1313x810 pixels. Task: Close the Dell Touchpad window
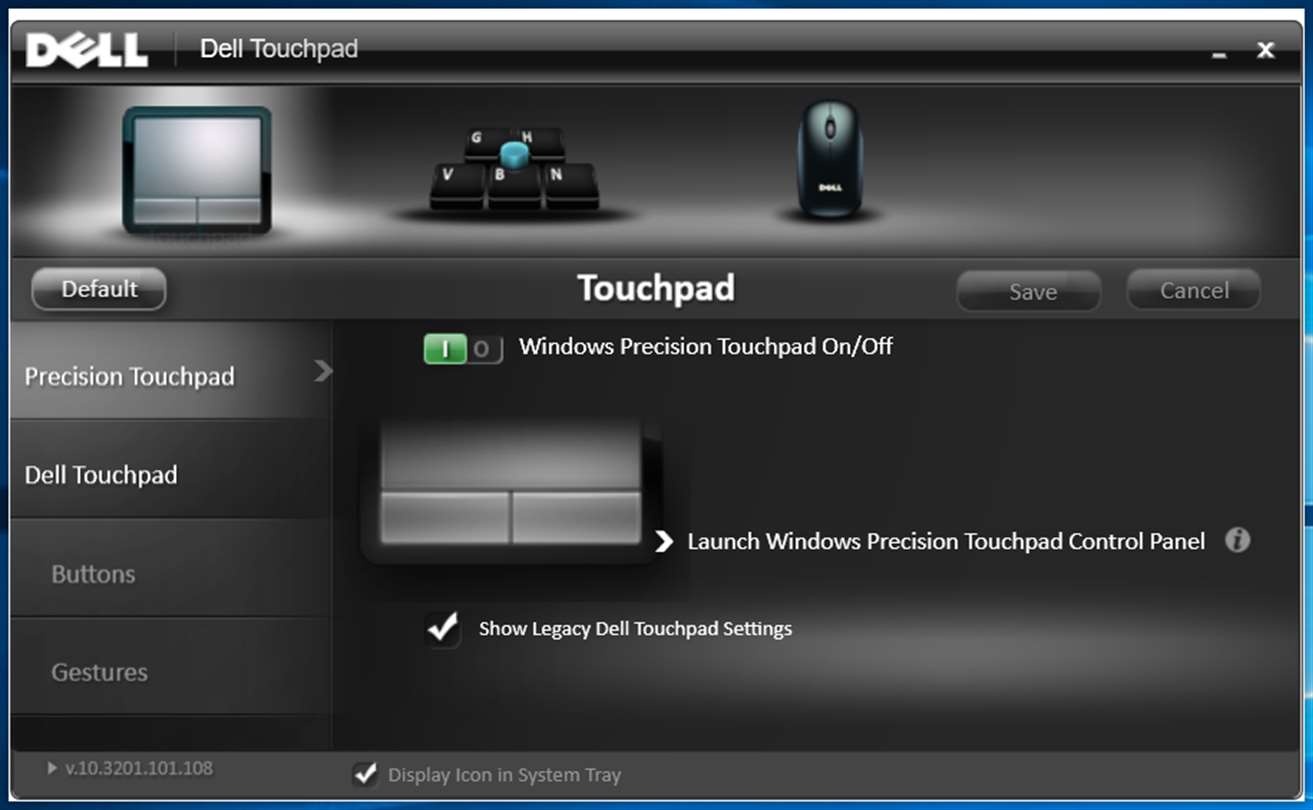pyautogui.click(x=1266, y=50)
